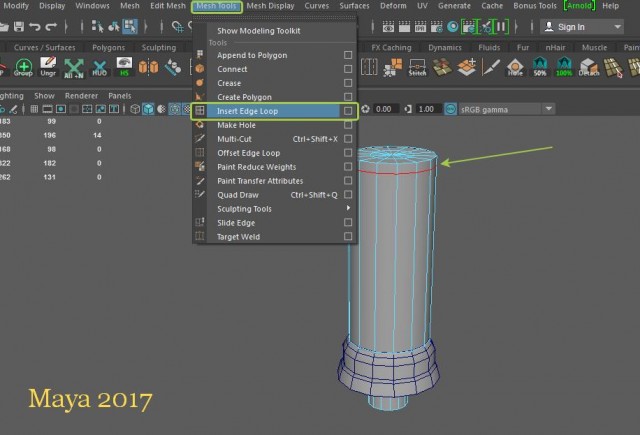Switch to the Polygons shelf tab

click(109, 48)
